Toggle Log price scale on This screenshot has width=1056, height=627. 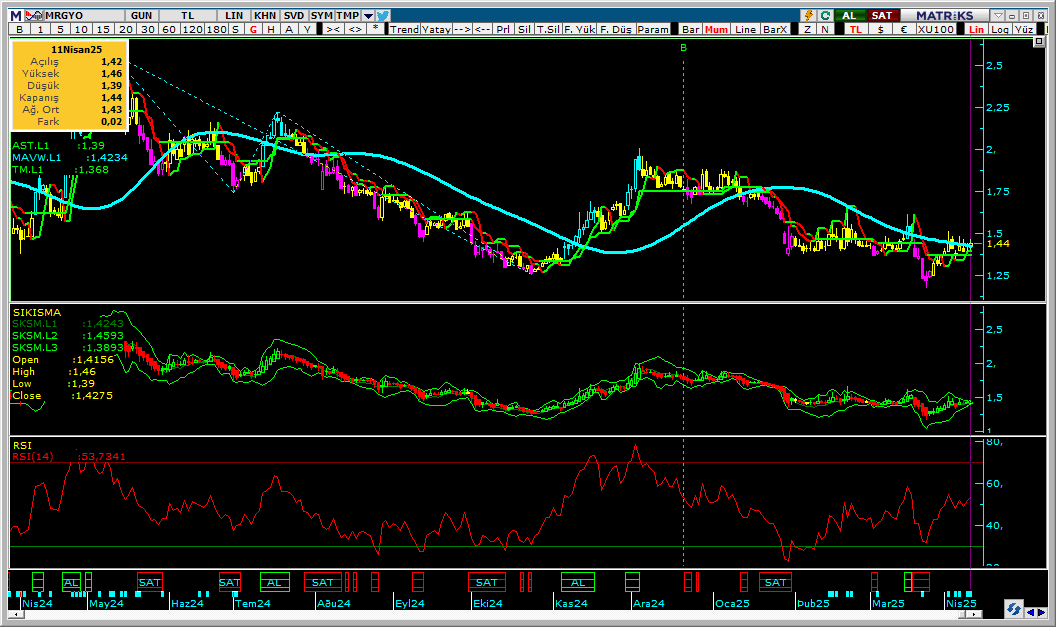pos(1001,29)
